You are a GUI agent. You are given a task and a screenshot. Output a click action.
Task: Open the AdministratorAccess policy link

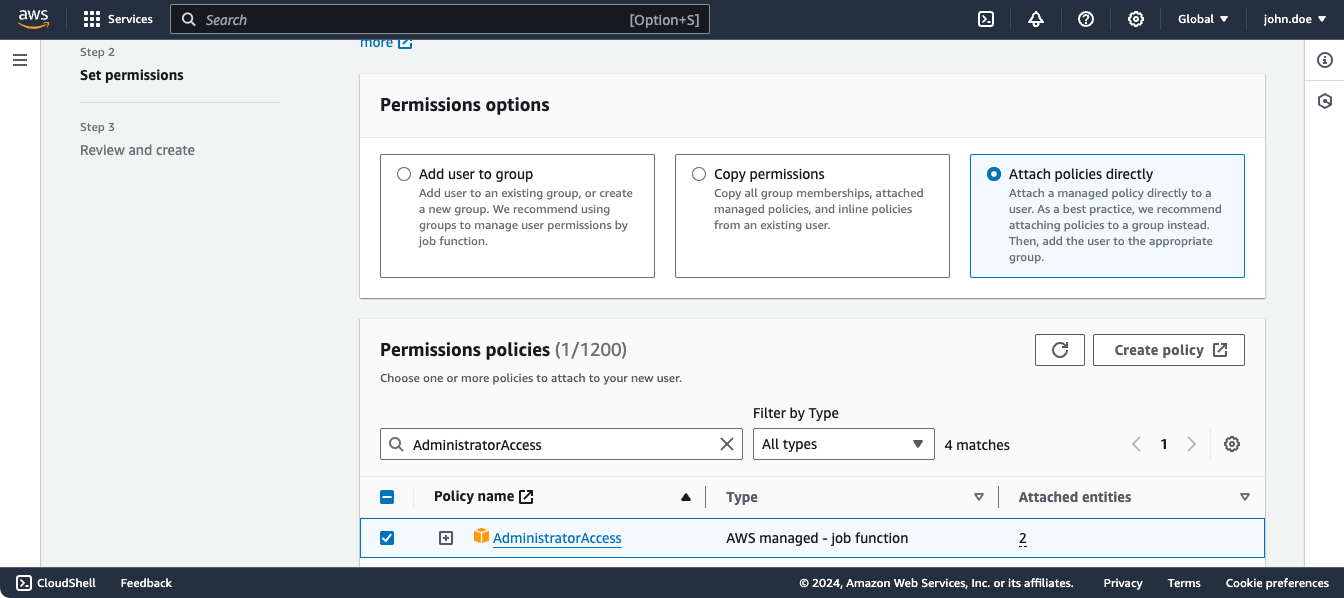[557, 538]
